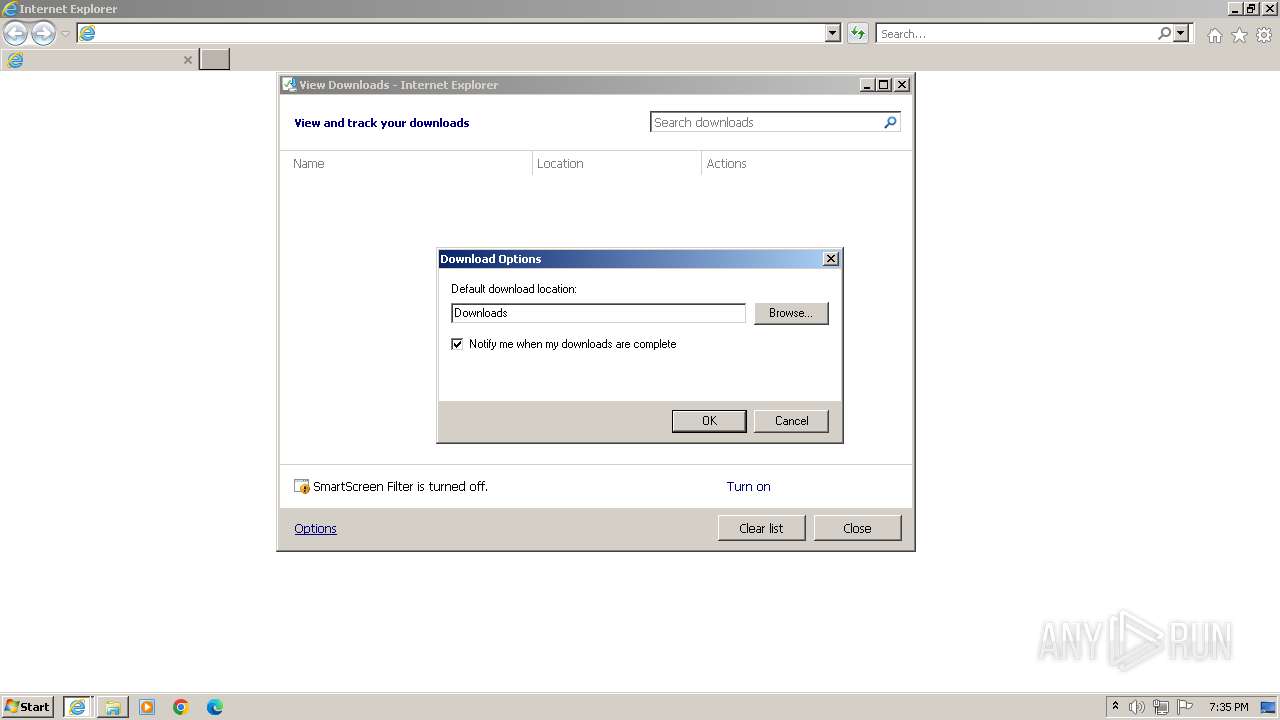
Task: Open the Home page icon
Action: [x=1214, y=35]
